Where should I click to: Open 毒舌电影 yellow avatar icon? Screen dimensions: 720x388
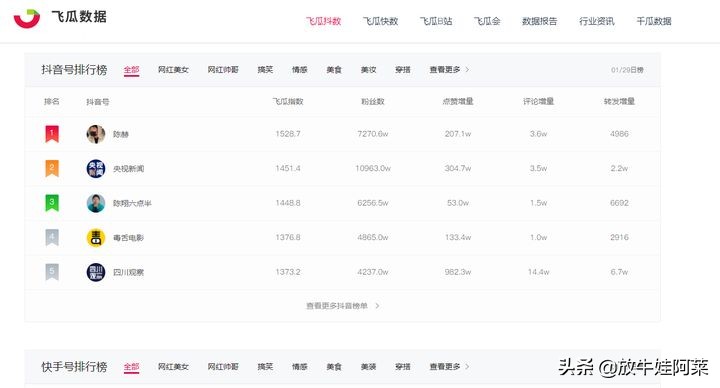(96, 238)
